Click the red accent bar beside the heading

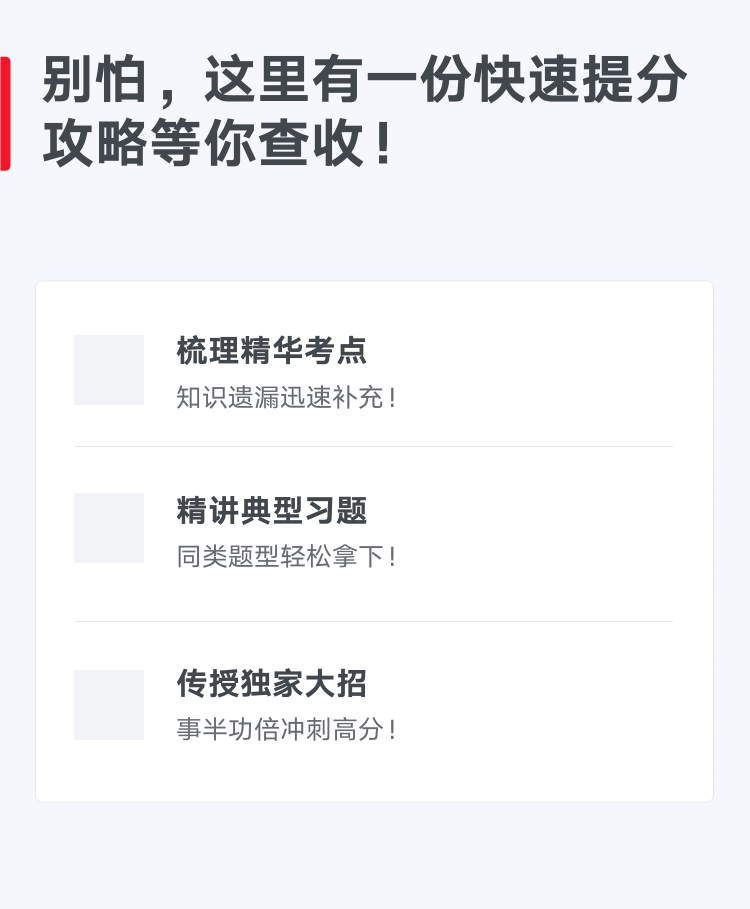click(x=5, y=114)
